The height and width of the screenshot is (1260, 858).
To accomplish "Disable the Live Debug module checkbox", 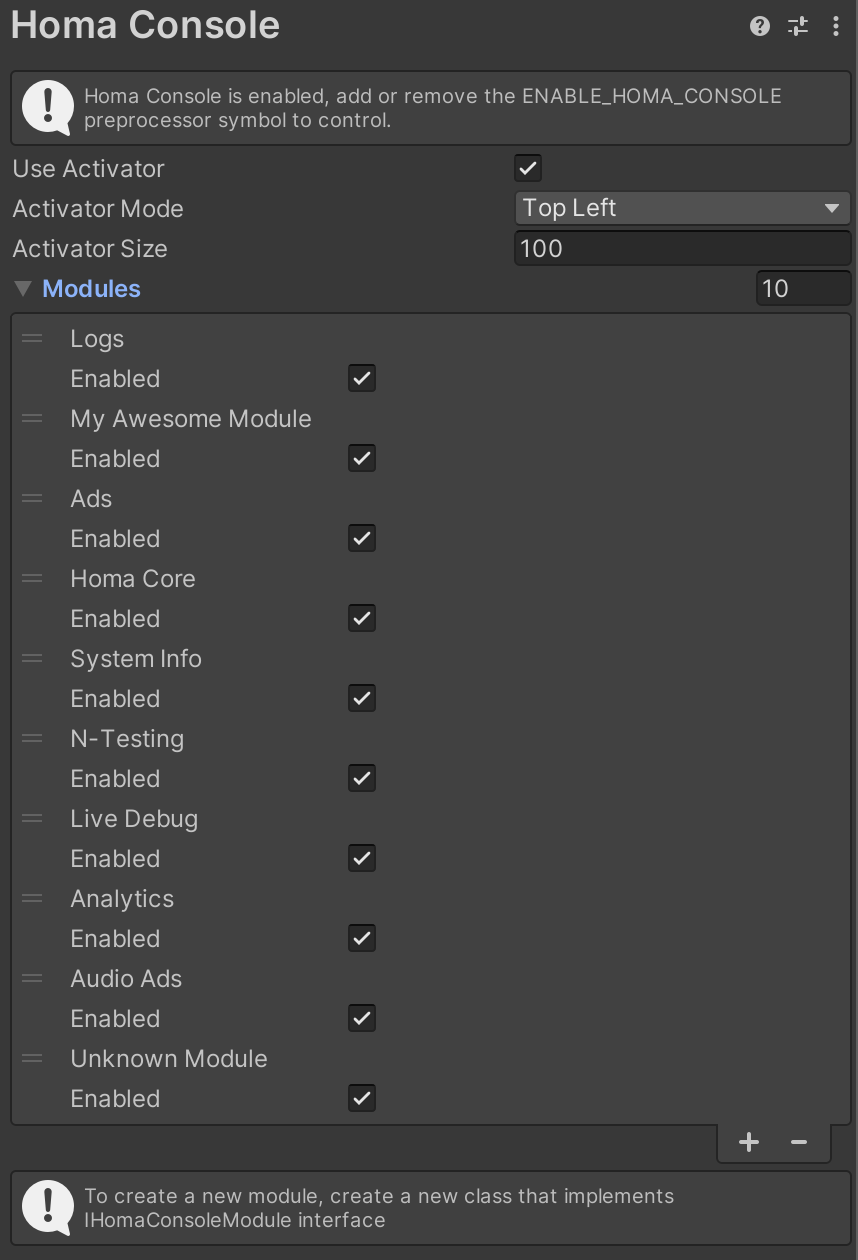I will 362,859.
